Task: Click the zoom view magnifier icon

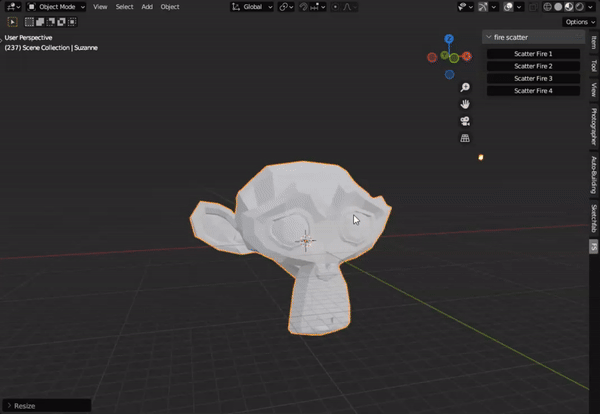Action: (465, 87)
